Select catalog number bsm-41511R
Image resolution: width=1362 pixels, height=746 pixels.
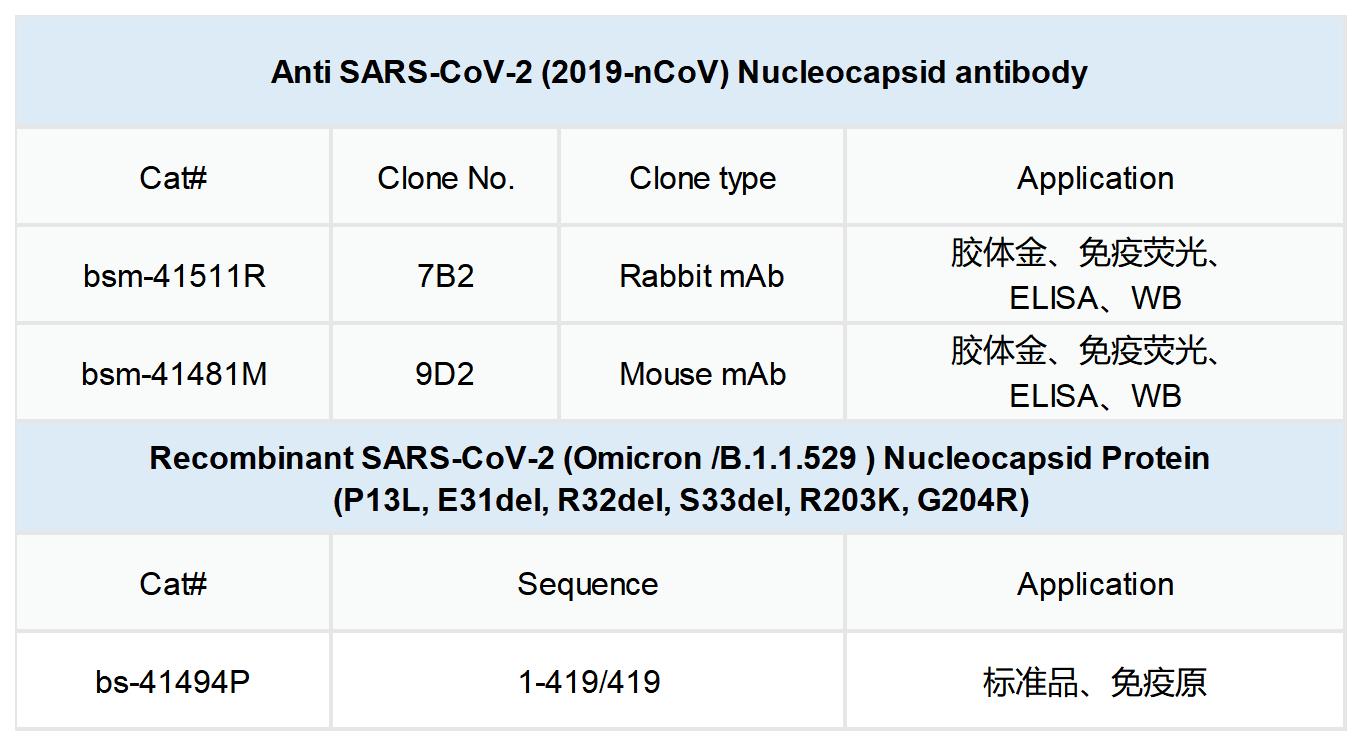[174, 276]
